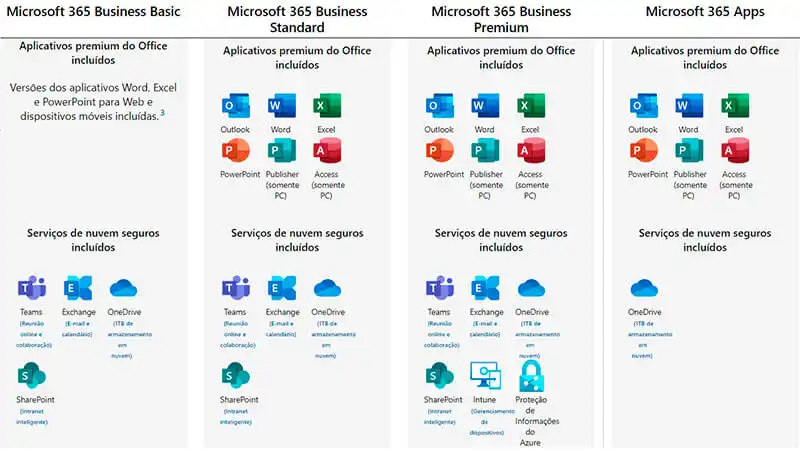800x450 pixels.
Task: Select the Access icon in Microsoft 365 Apps column
Action: click(735, 152)
